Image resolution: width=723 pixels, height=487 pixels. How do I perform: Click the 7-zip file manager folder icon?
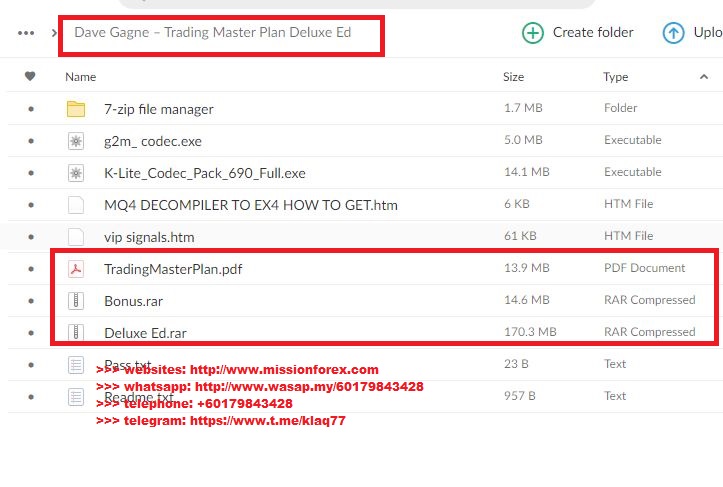click(x=76, y=109)
